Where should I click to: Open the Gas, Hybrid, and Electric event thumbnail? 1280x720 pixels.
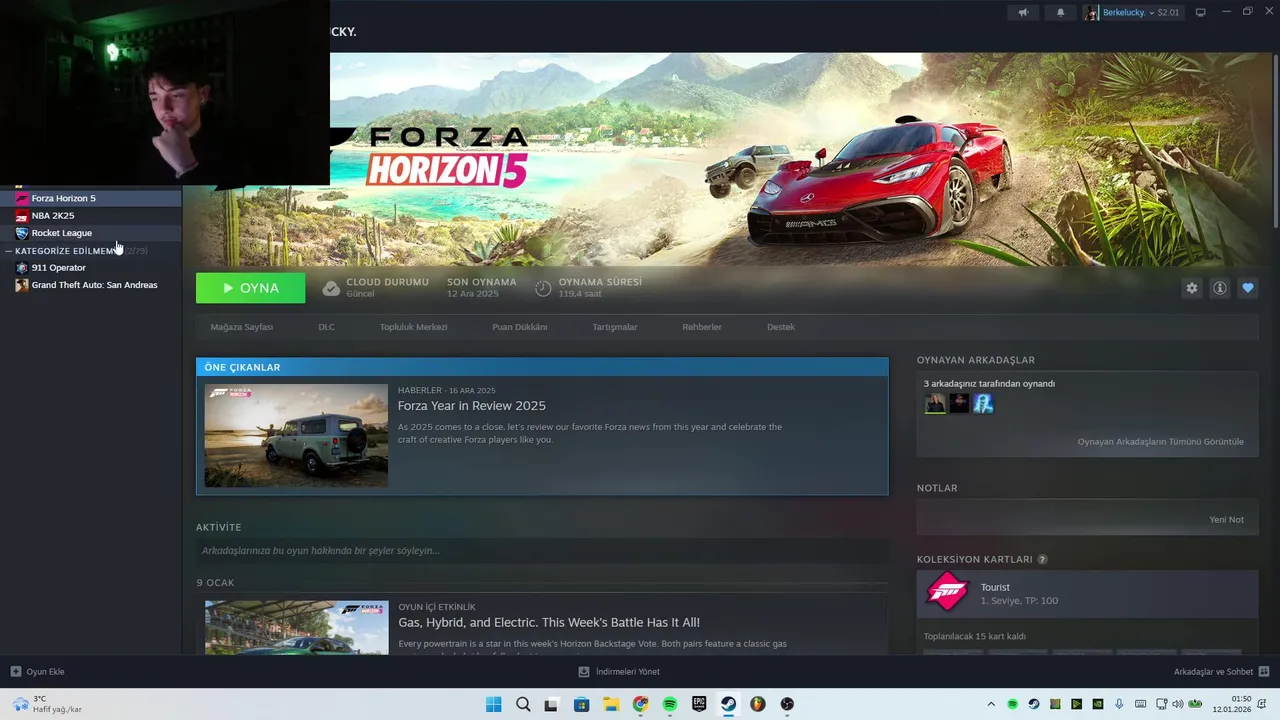pyautogui.click(x=296, y=627)
